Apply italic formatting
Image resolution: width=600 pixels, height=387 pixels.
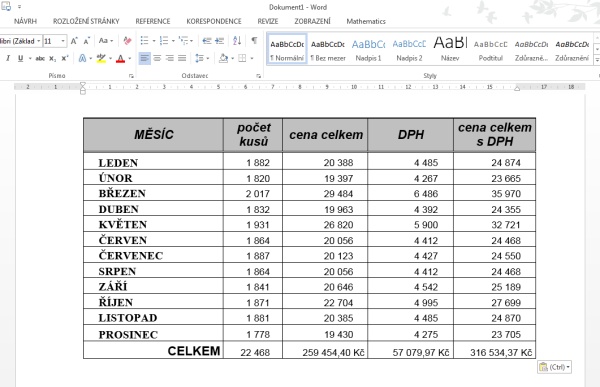(8, 58)
